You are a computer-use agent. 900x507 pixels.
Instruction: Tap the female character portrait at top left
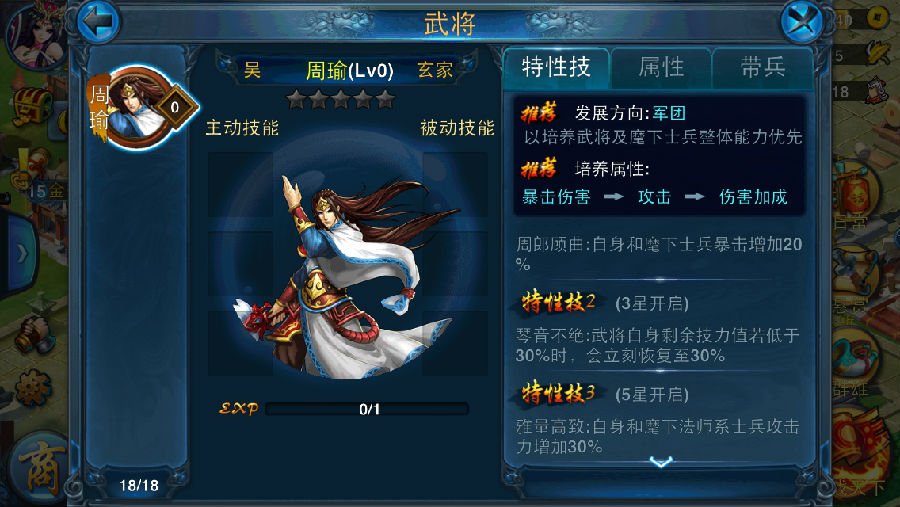pyautogui.click(x=34, y=34)
